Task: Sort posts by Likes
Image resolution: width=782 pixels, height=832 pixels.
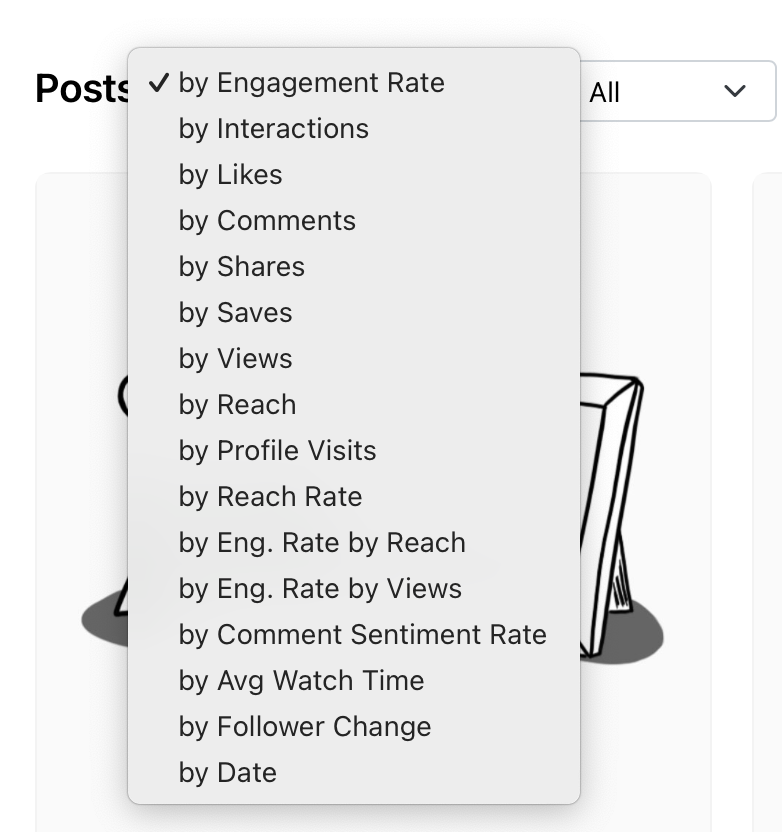Action: coord(232,175)
